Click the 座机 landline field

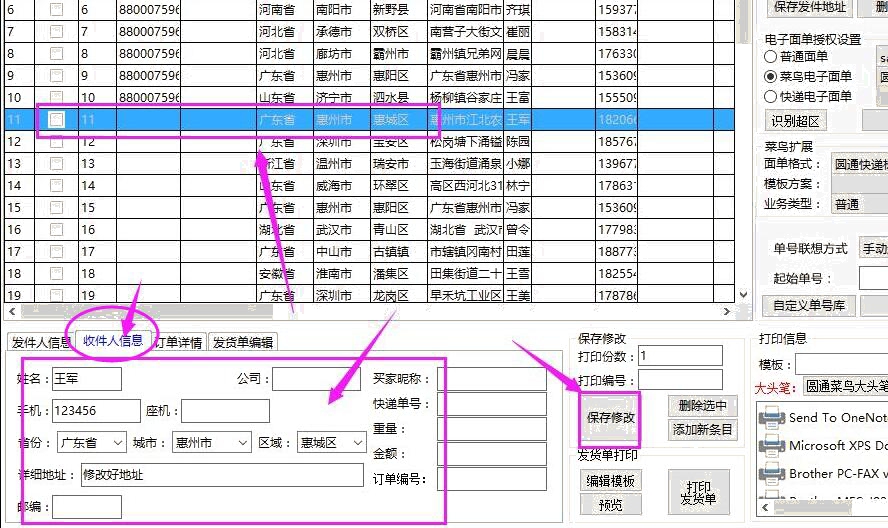coord(225,411)
